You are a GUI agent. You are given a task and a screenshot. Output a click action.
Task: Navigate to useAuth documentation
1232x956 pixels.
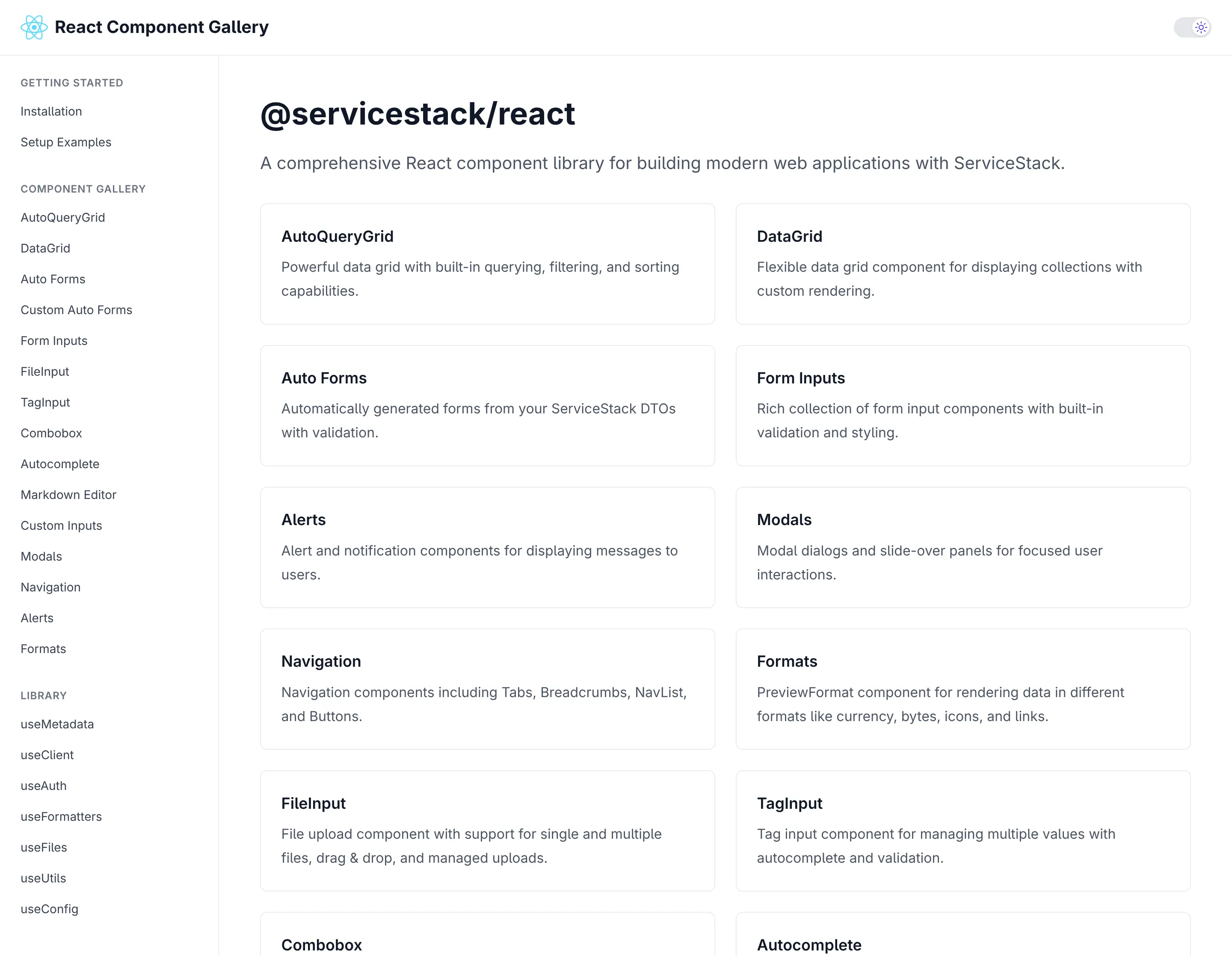click(44, 786)
